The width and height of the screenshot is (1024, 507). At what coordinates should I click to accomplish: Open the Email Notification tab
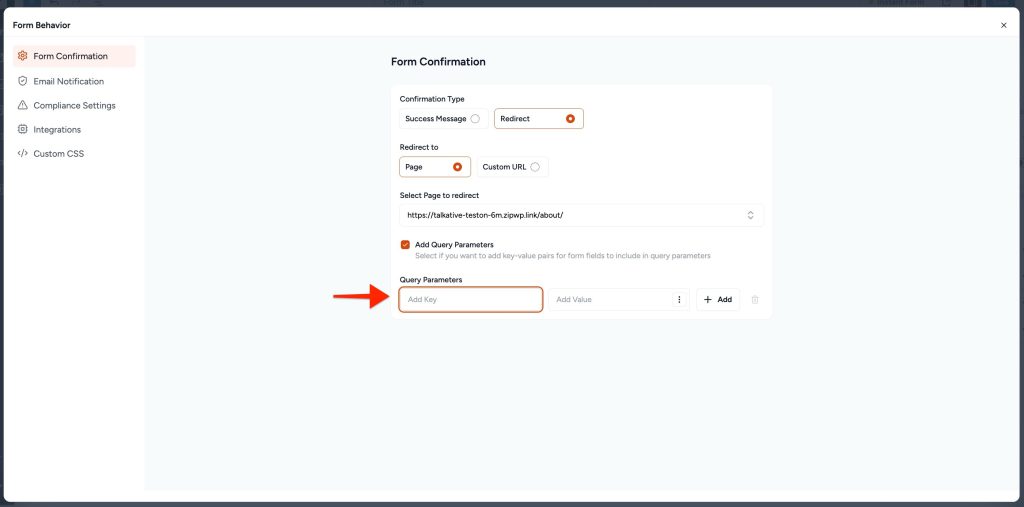click(x=68, y=81)
